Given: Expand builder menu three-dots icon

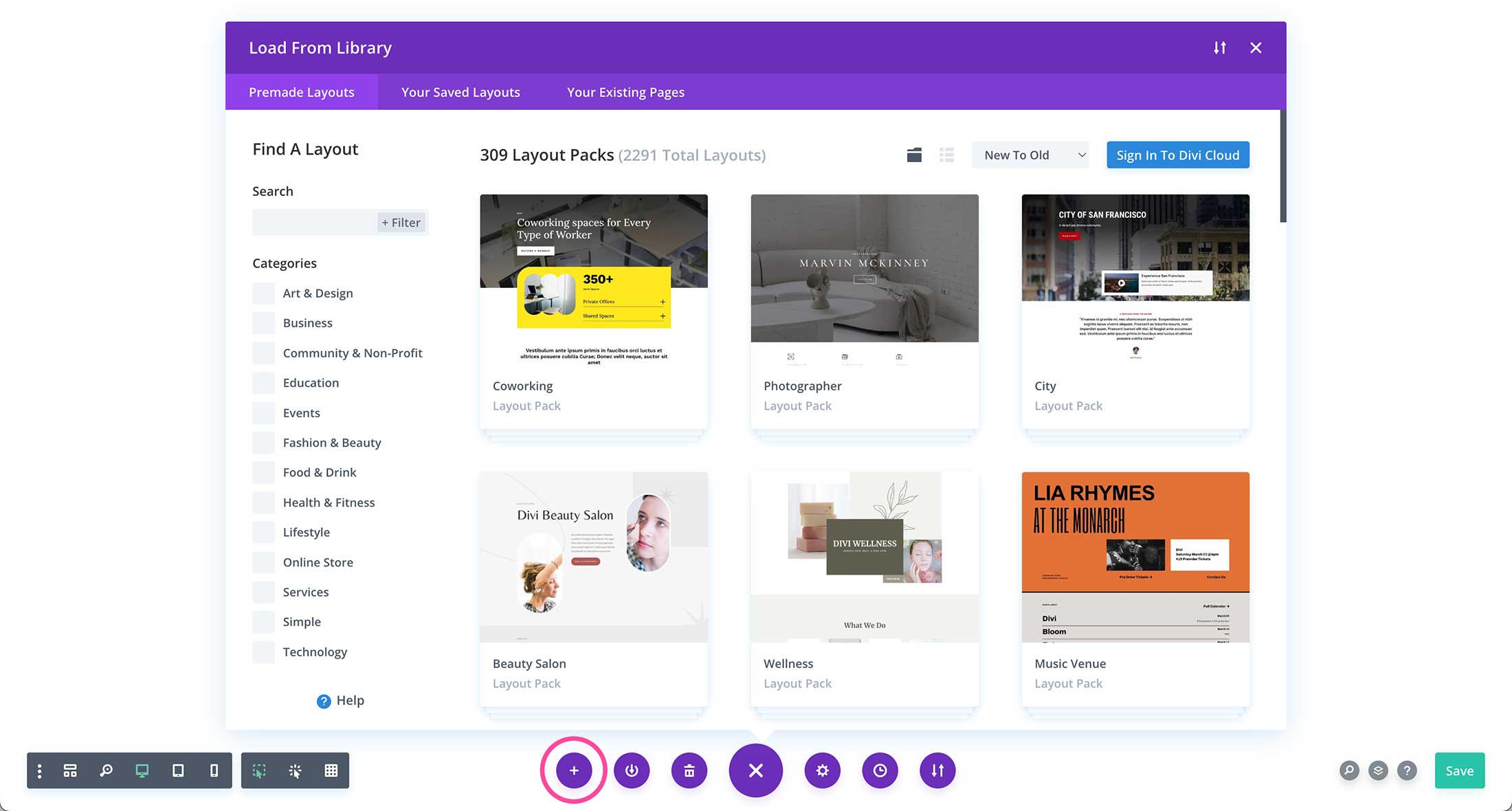Looking at the screenshot, I should [x=40, y=770].
